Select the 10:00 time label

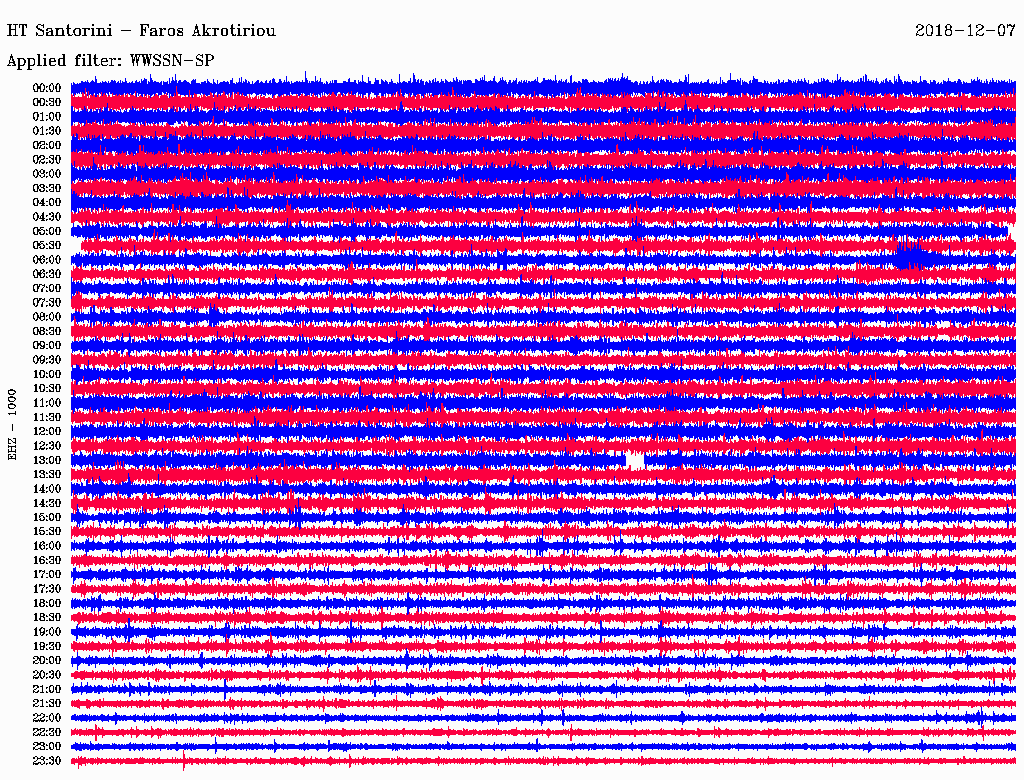pos(47,374)
